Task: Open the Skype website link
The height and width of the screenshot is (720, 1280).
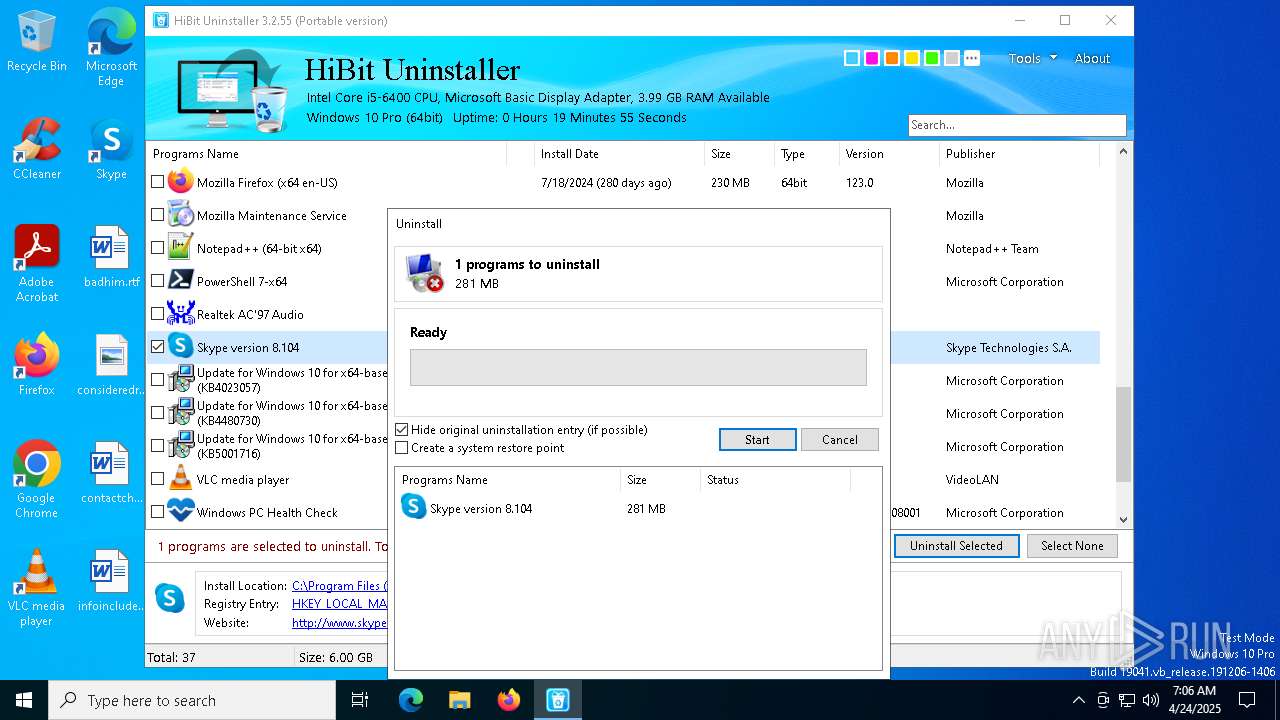Action: point(339,622)
